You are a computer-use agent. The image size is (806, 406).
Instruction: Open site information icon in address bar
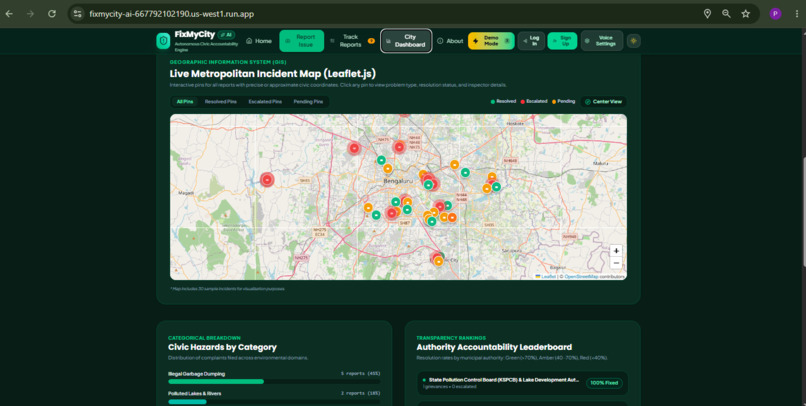(x=78, y=14)
